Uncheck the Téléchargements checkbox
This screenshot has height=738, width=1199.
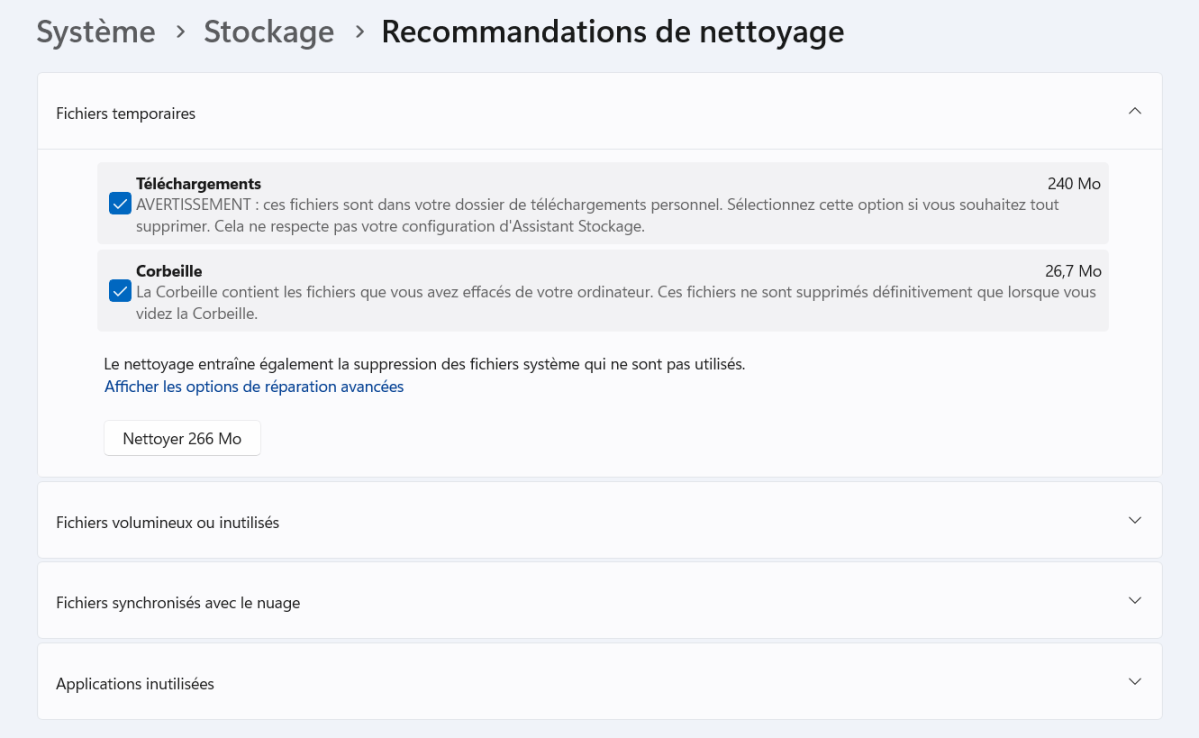pos(120,204)
